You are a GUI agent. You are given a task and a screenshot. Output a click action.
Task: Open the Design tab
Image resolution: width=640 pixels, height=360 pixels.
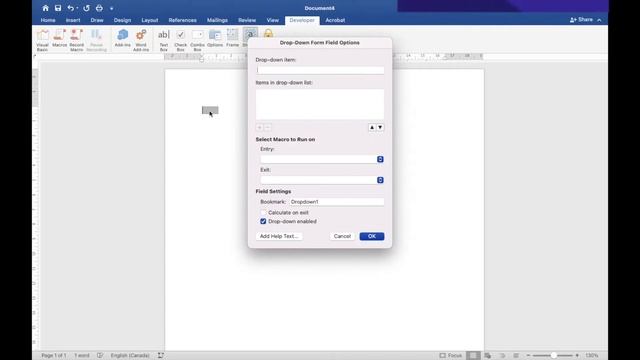122,20
